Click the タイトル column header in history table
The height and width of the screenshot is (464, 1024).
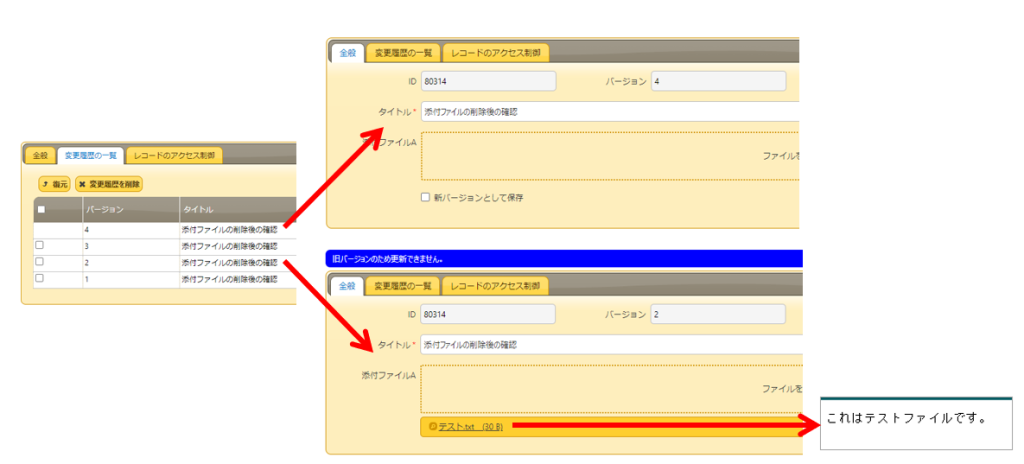point(238,209)
